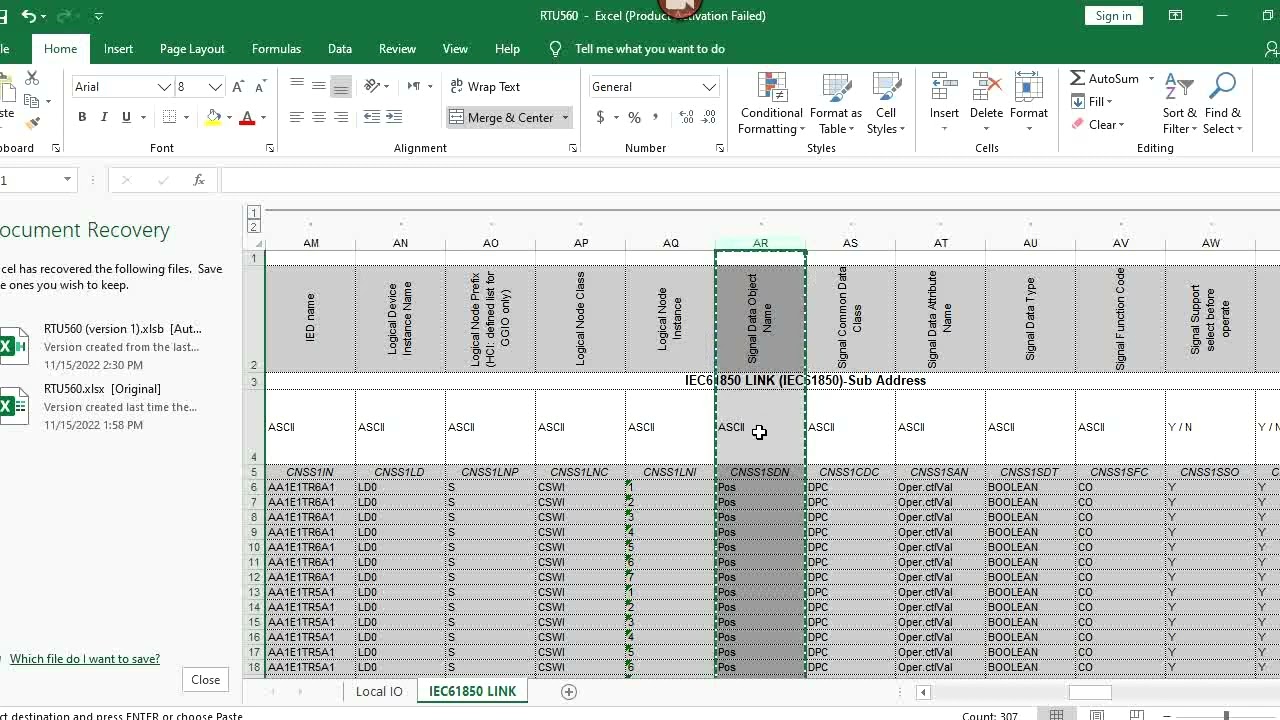Open the Page Layout ribbon tab
The image size is (1280, 720).
coord(192,48)
